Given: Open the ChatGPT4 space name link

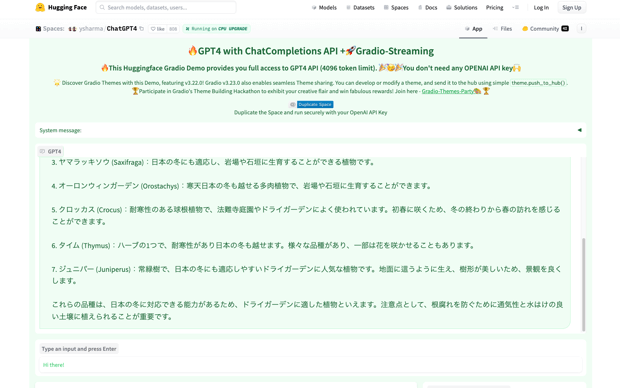Looking at the screenshot, I should point(122,29).
